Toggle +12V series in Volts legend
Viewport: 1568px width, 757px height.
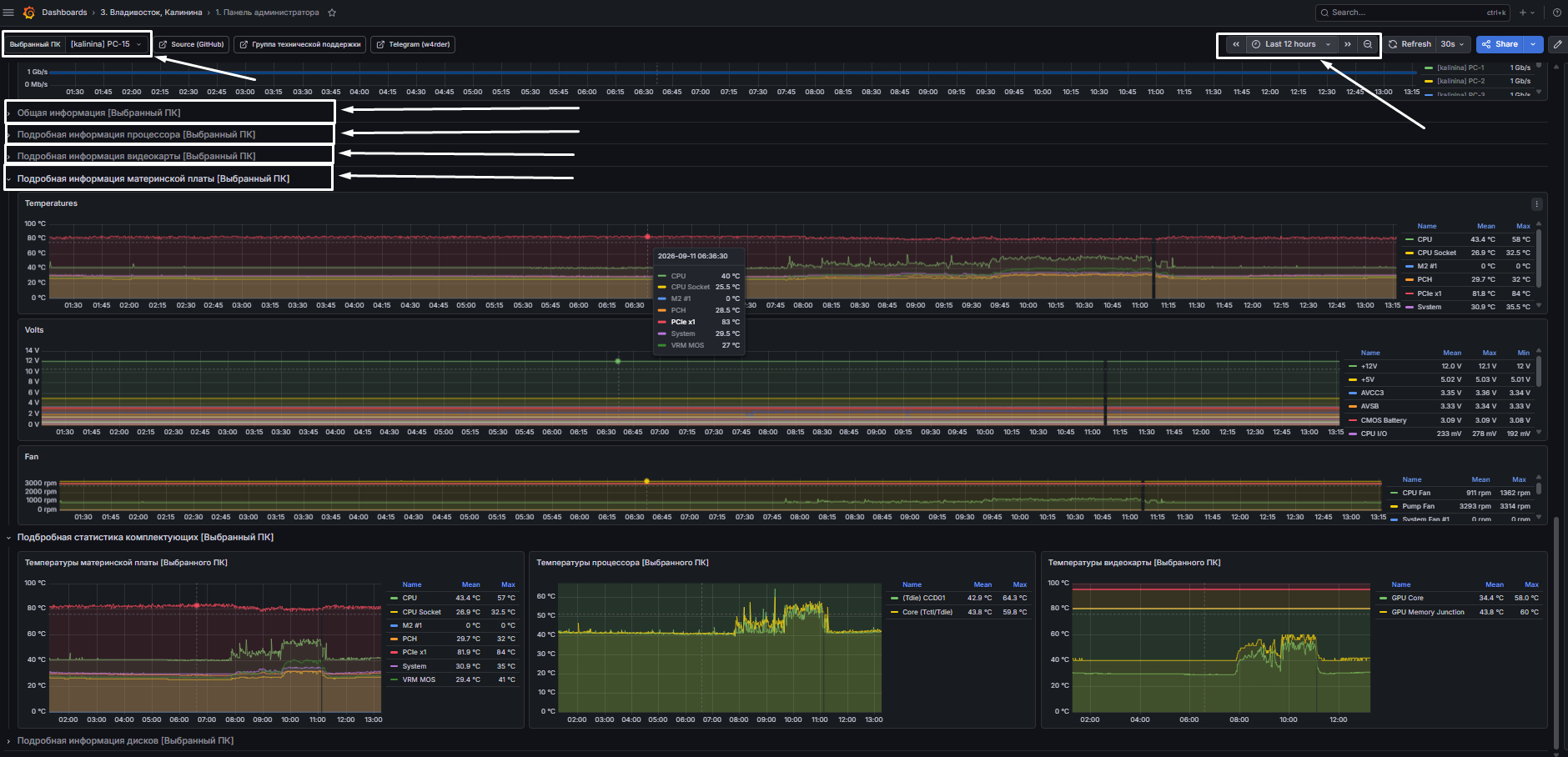click(1369, 366)
